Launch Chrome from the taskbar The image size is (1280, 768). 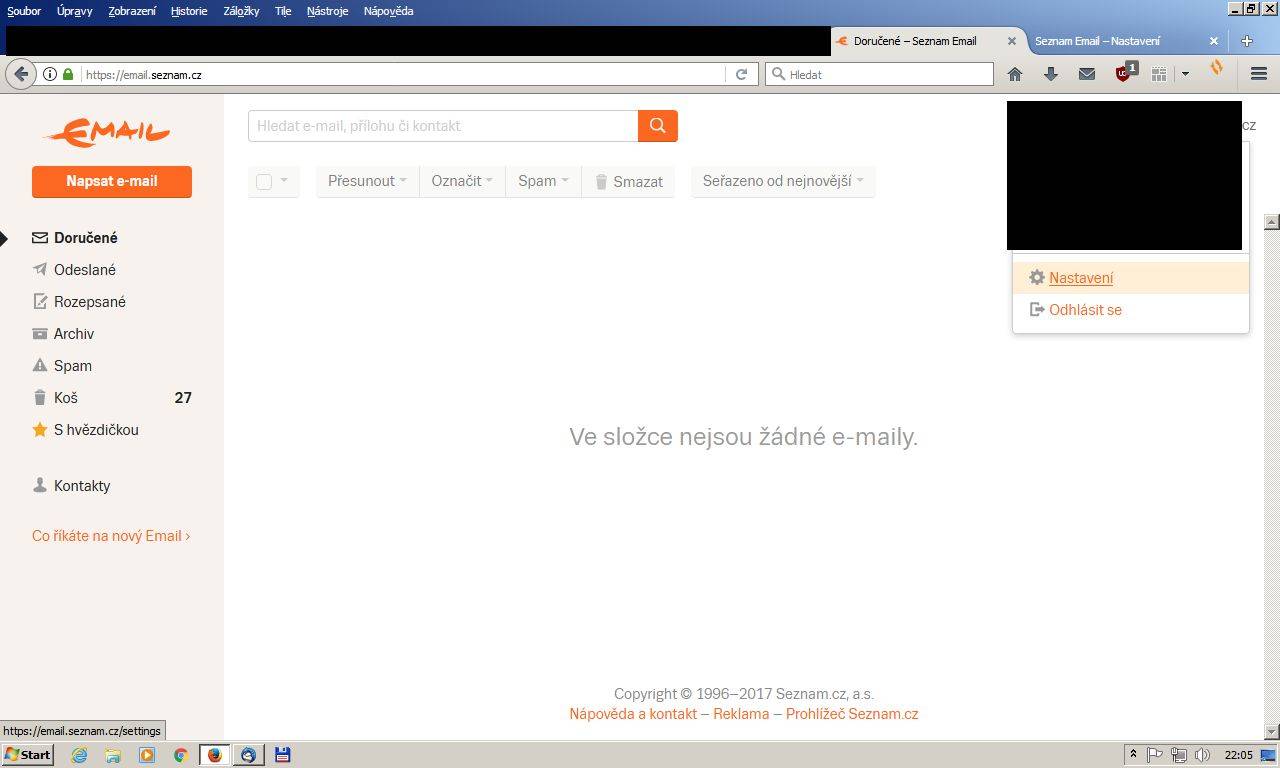click(181, 755)
